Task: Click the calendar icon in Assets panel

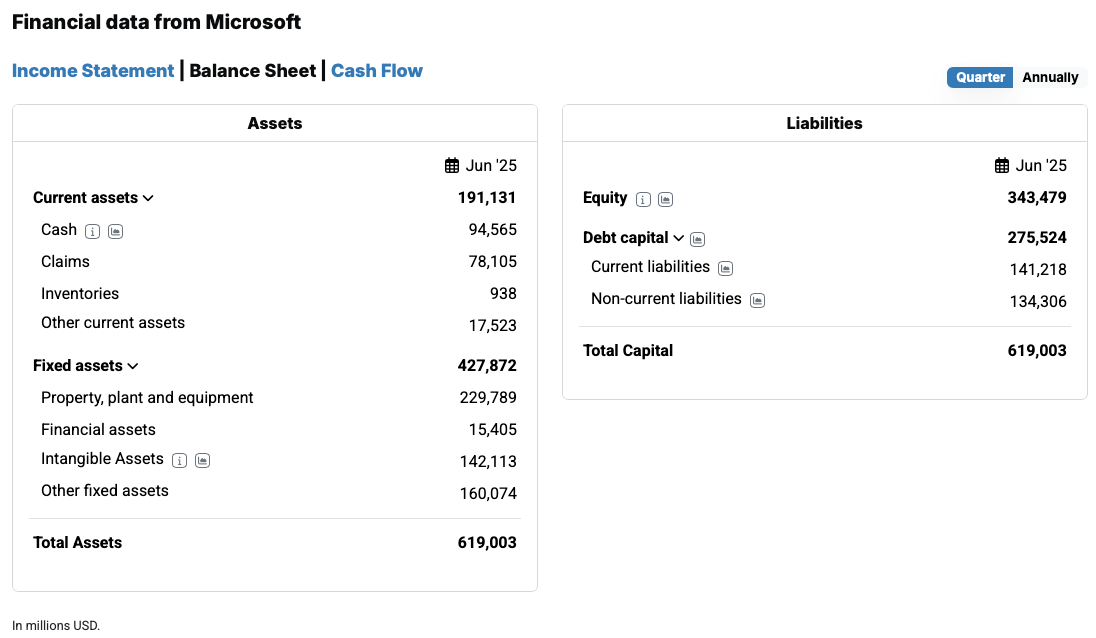Action: pos(452,166)
